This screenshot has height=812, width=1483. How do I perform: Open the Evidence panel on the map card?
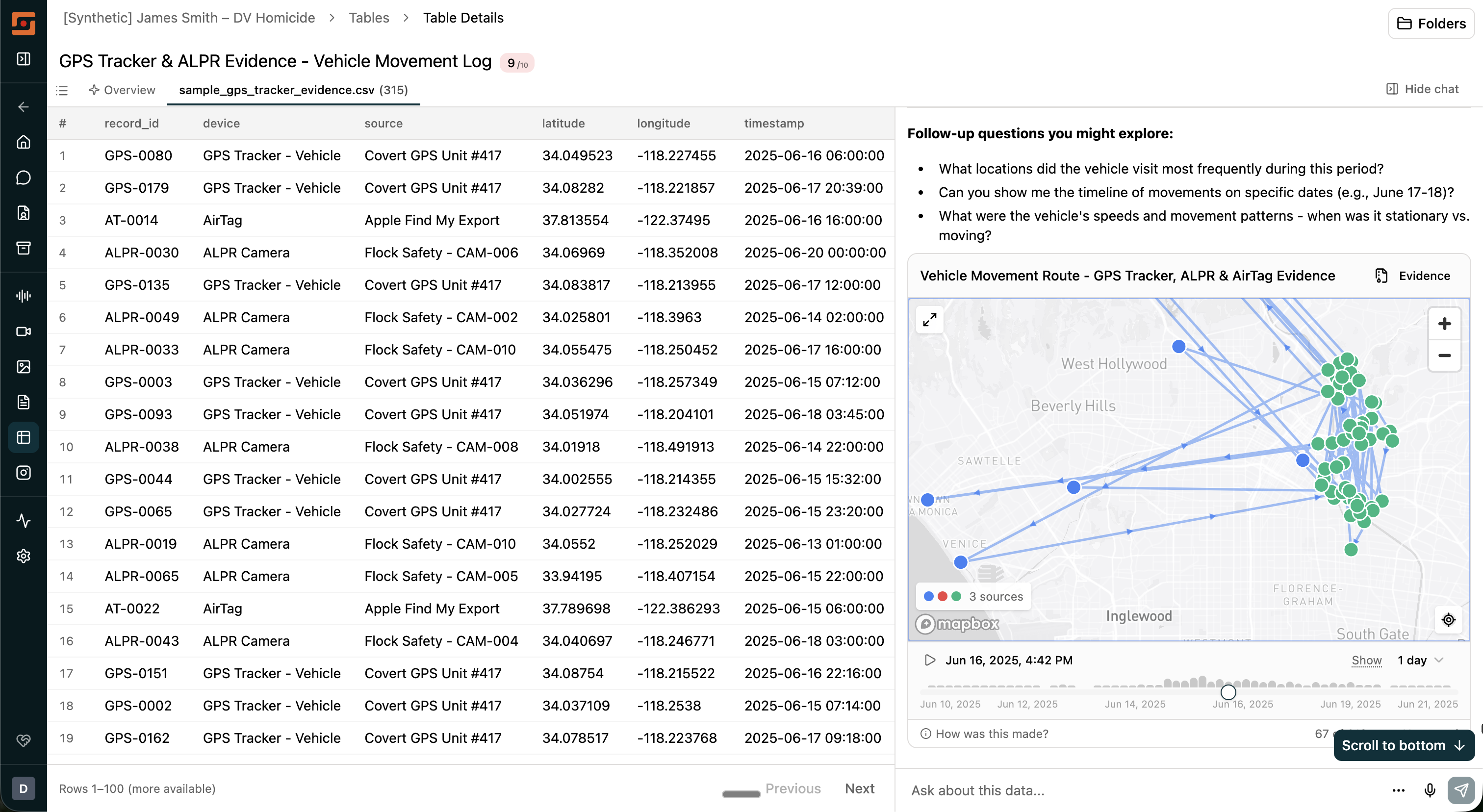pos(1414,276)
